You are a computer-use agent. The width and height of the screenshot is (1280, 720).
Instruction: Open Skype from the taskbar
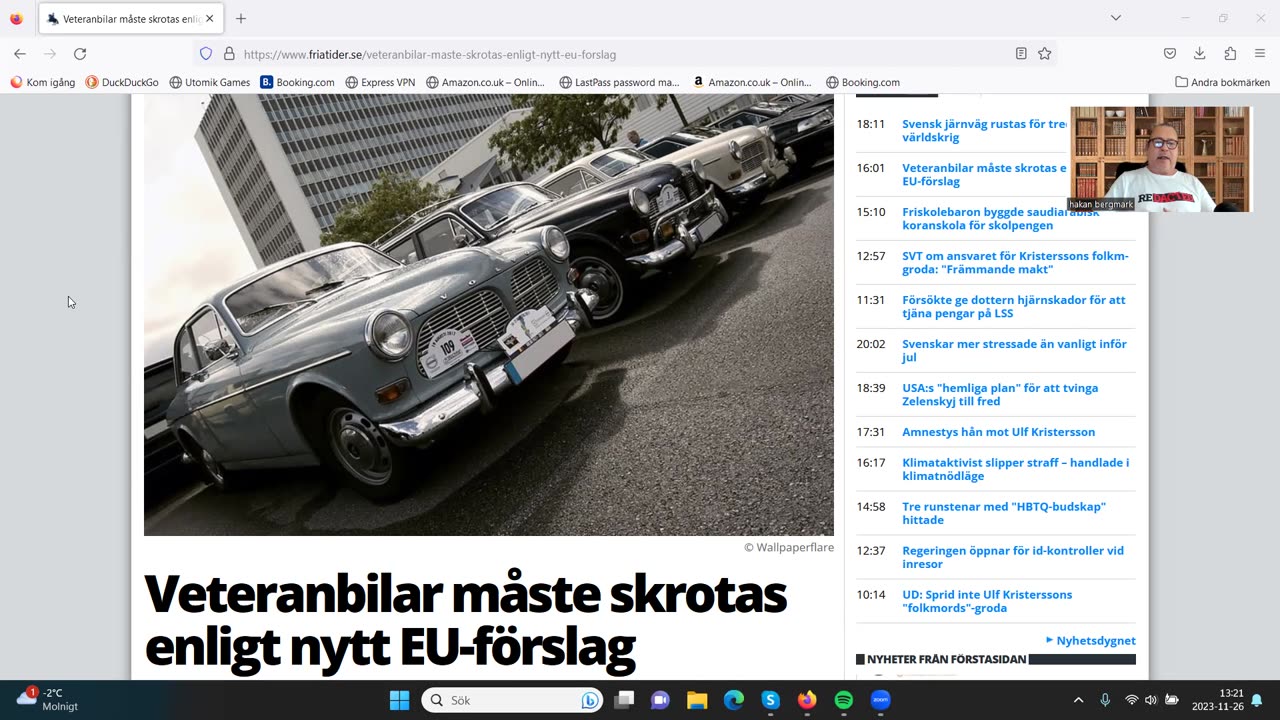pos(770,700)
